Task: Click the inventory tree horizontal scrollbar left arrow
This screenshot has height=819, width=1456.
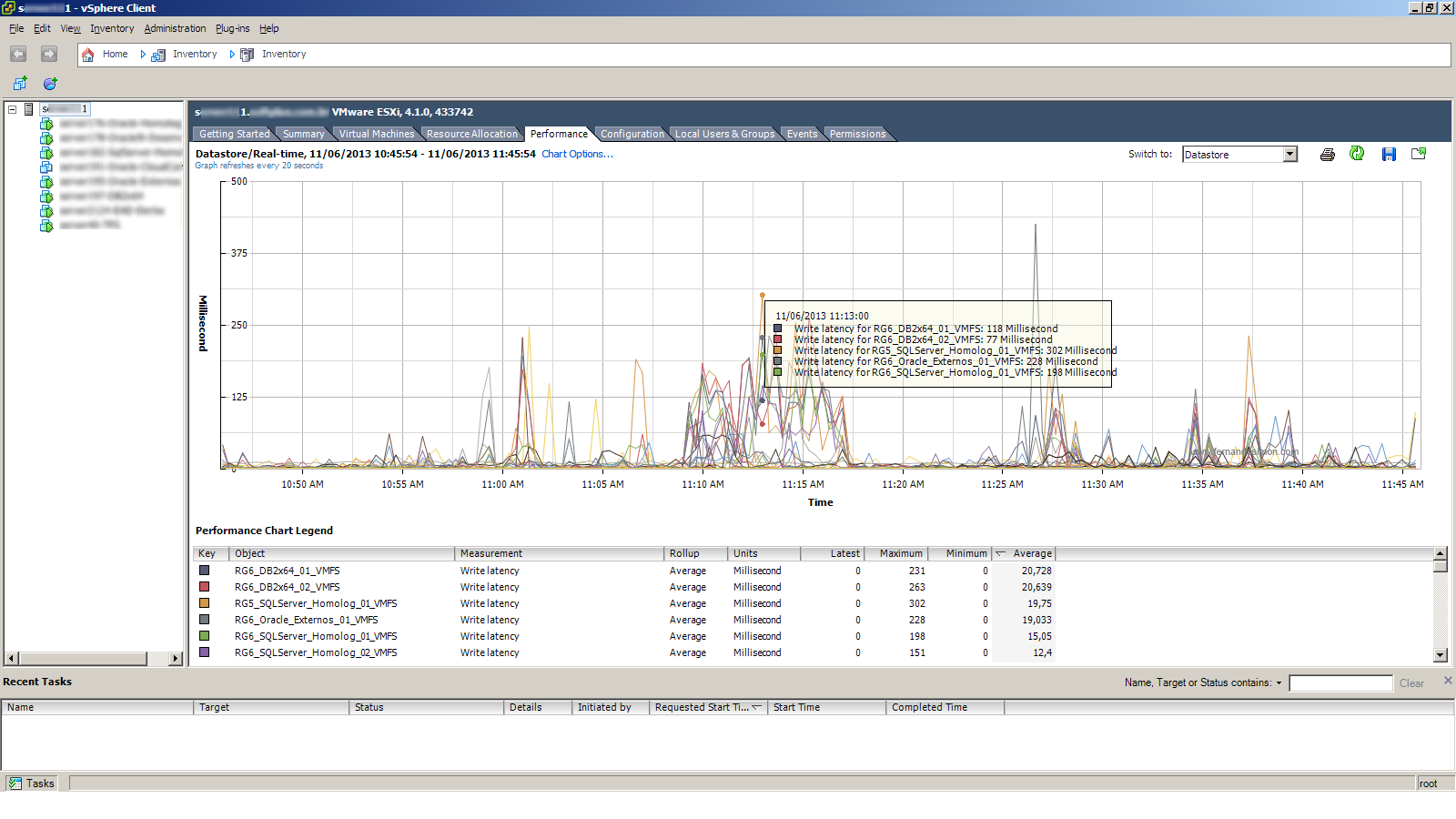Action: tap(12, 658)
